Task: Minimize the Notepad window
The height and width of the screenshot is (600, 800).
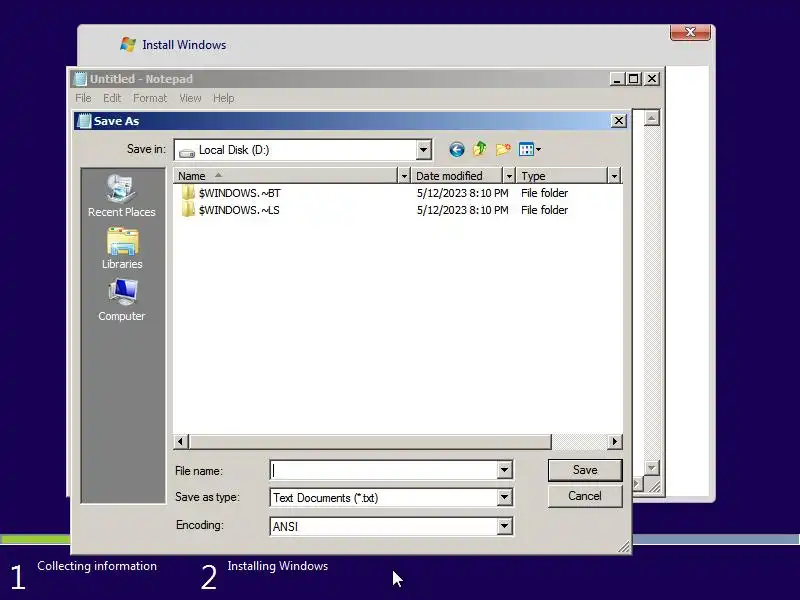Action: [x=617, y=79]
